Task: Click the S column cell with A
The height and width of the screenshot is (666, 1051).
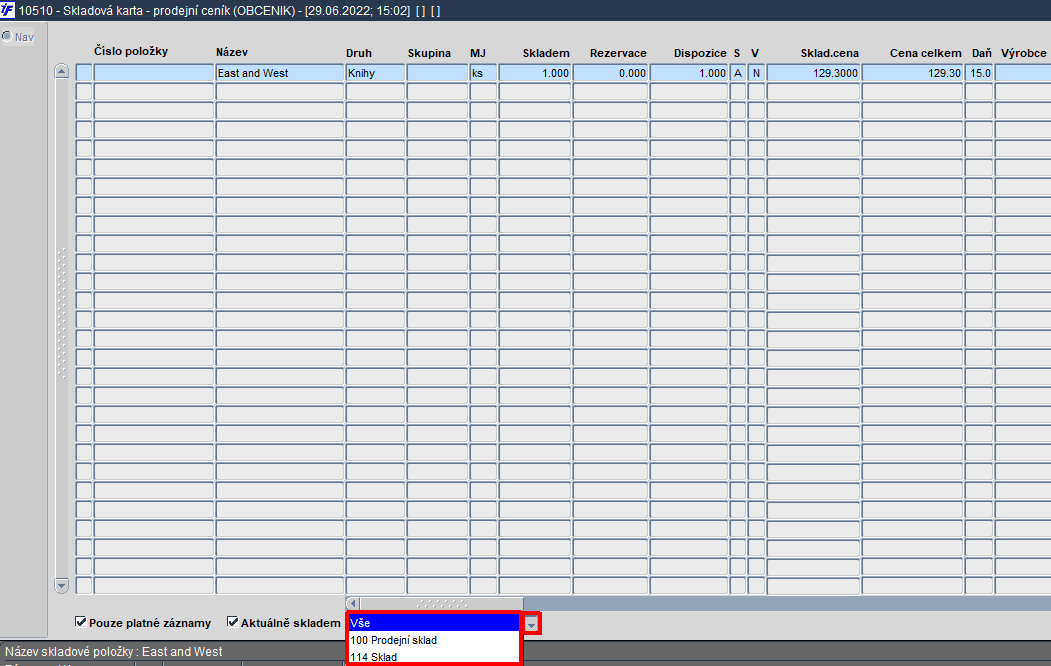Action: (x=738, y=73)
